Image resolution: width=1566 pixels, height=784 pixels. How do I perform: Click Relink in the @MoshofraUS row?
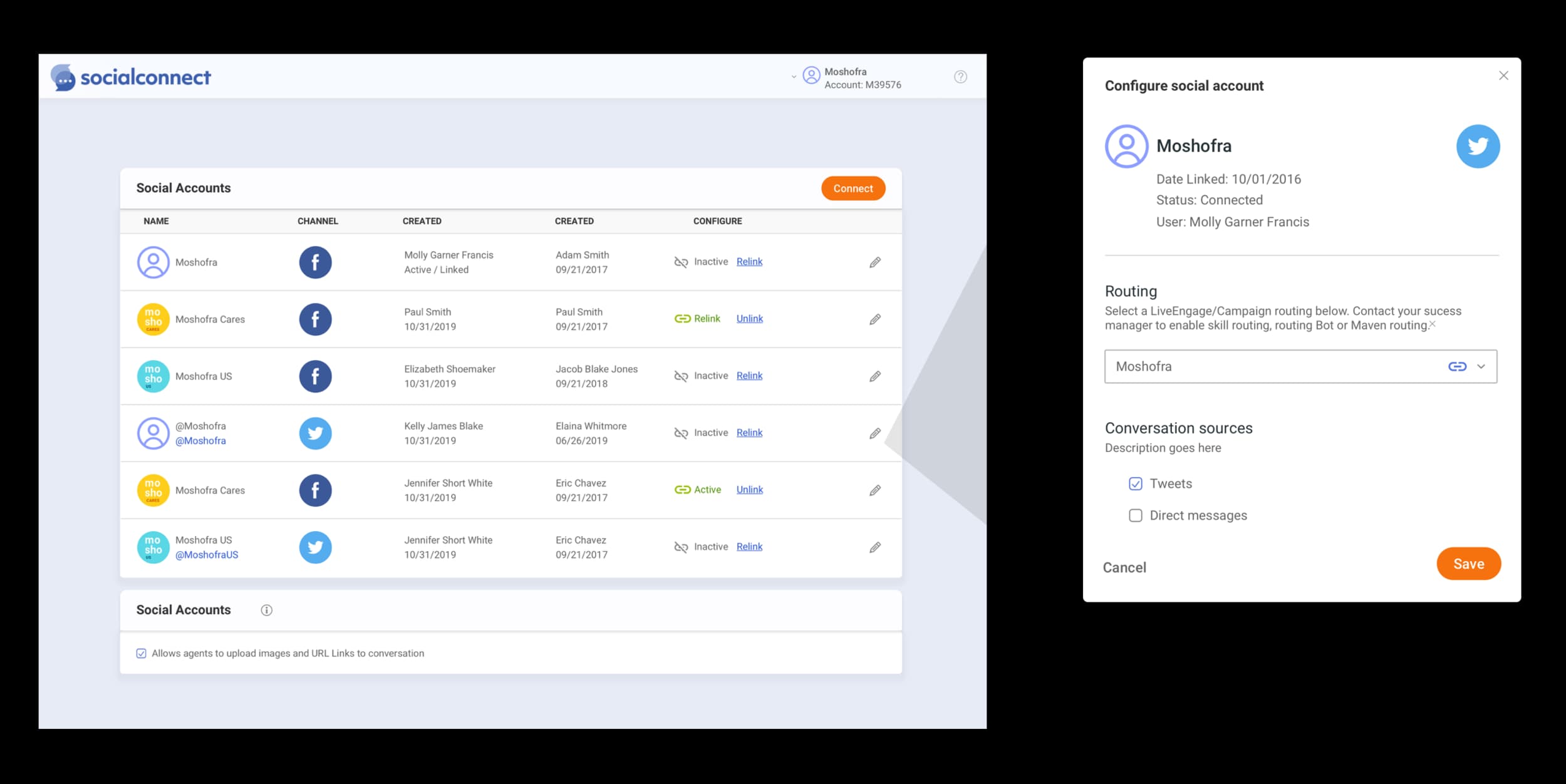[x=749, y=547]
